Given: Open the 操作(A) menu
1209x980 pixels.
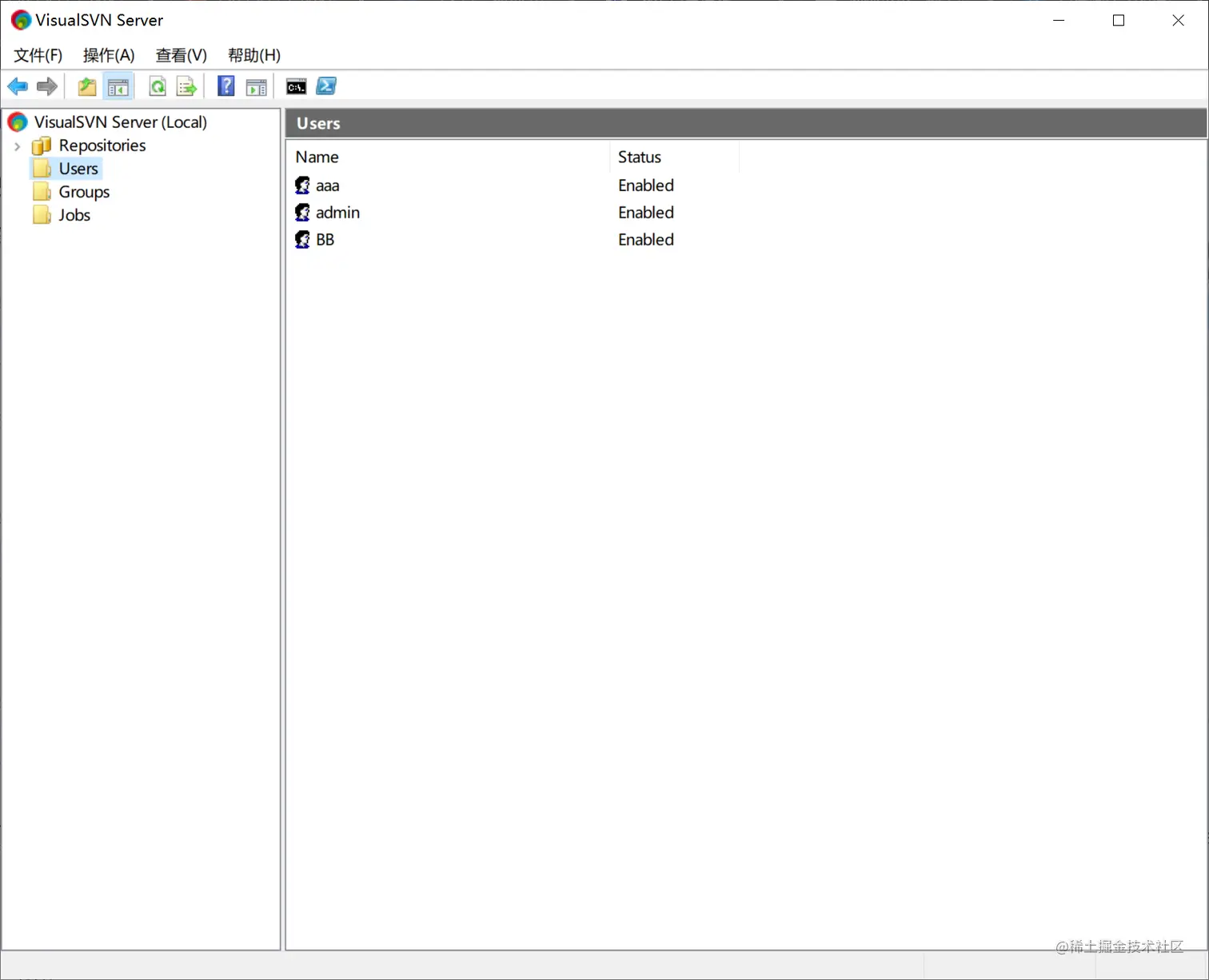Looking at the screenshot, I should pyautogui.click(x=109, y=55).
